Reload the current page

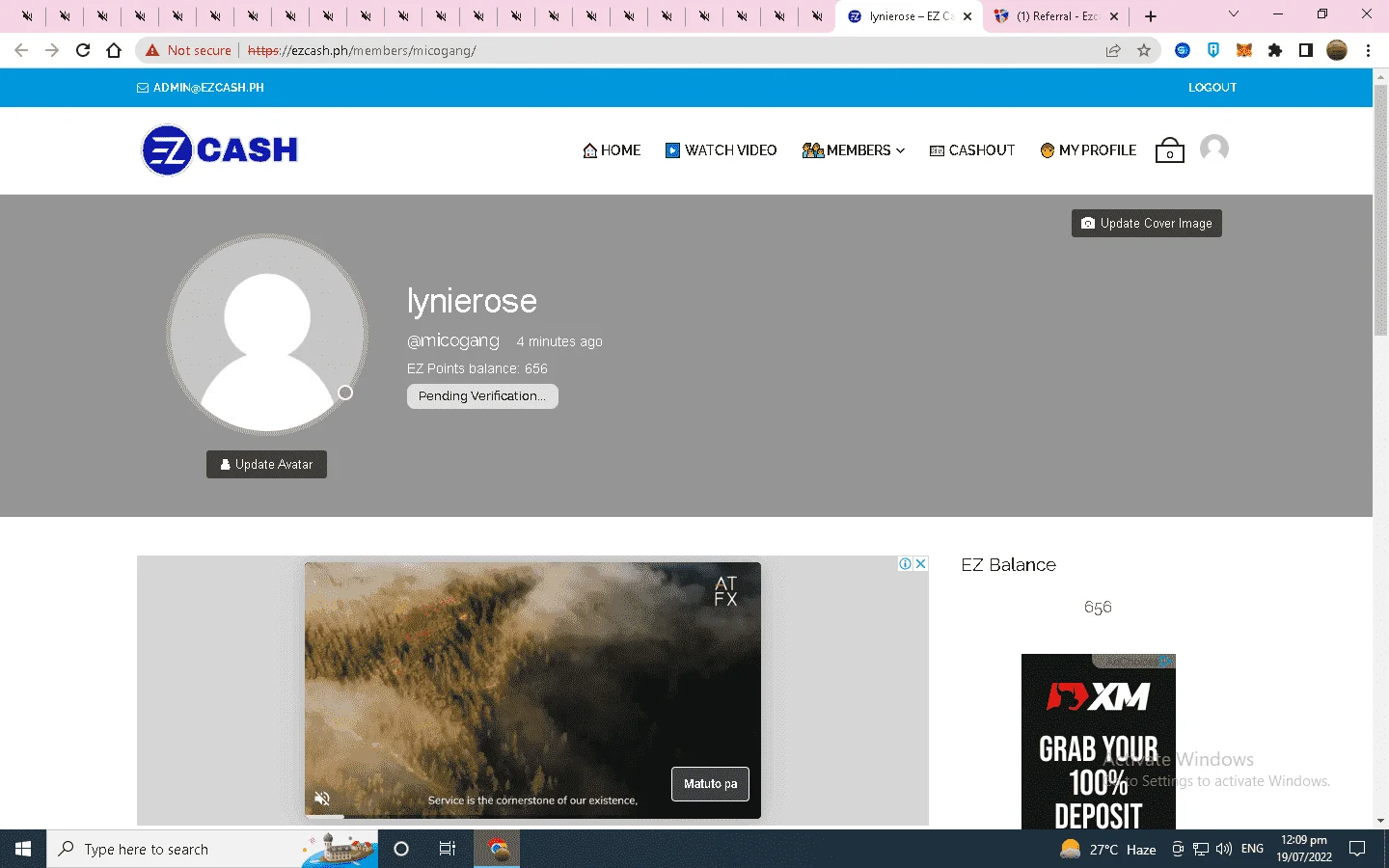click(83, 50)
